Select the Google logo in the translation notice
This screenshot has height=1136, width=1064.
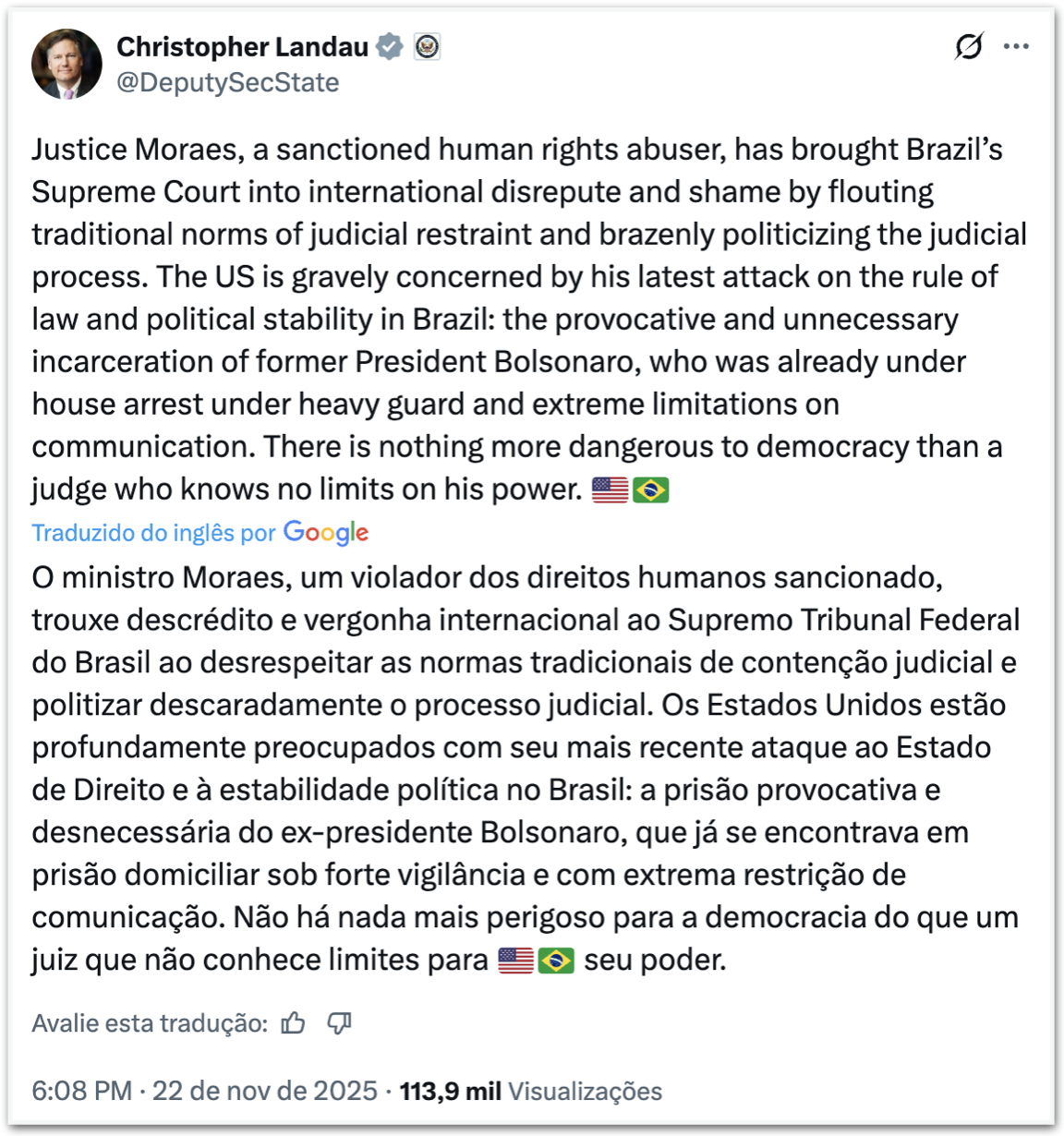pos(325,532)
